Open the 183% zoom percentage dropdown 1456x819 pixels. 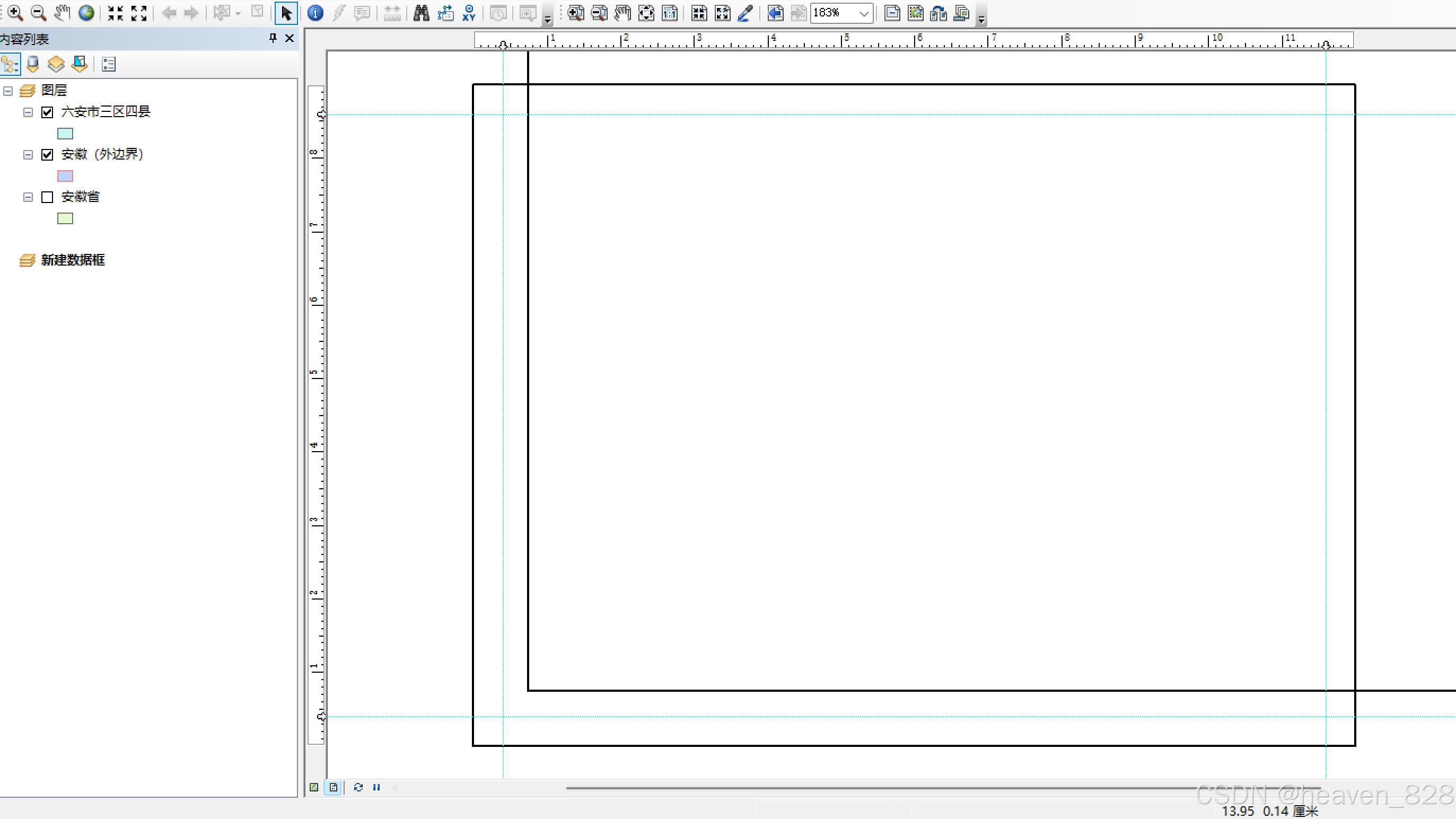(864, 13)
